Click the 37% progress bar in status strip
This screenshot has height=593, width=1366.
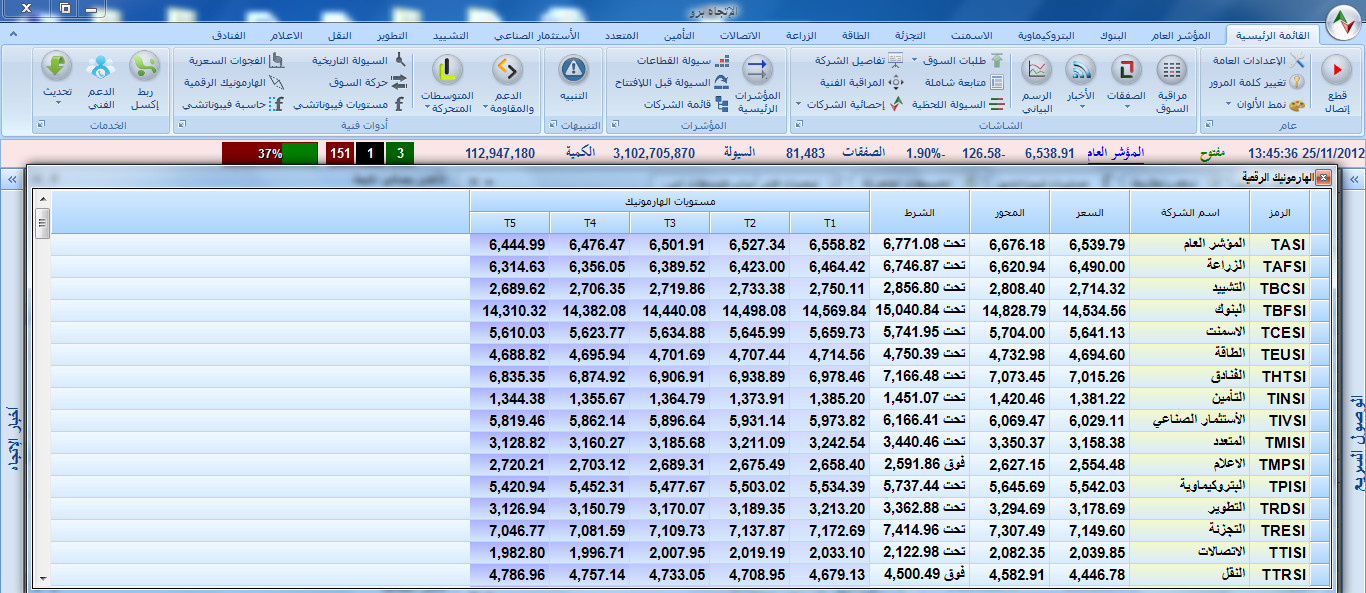click(x=270, y=153)
